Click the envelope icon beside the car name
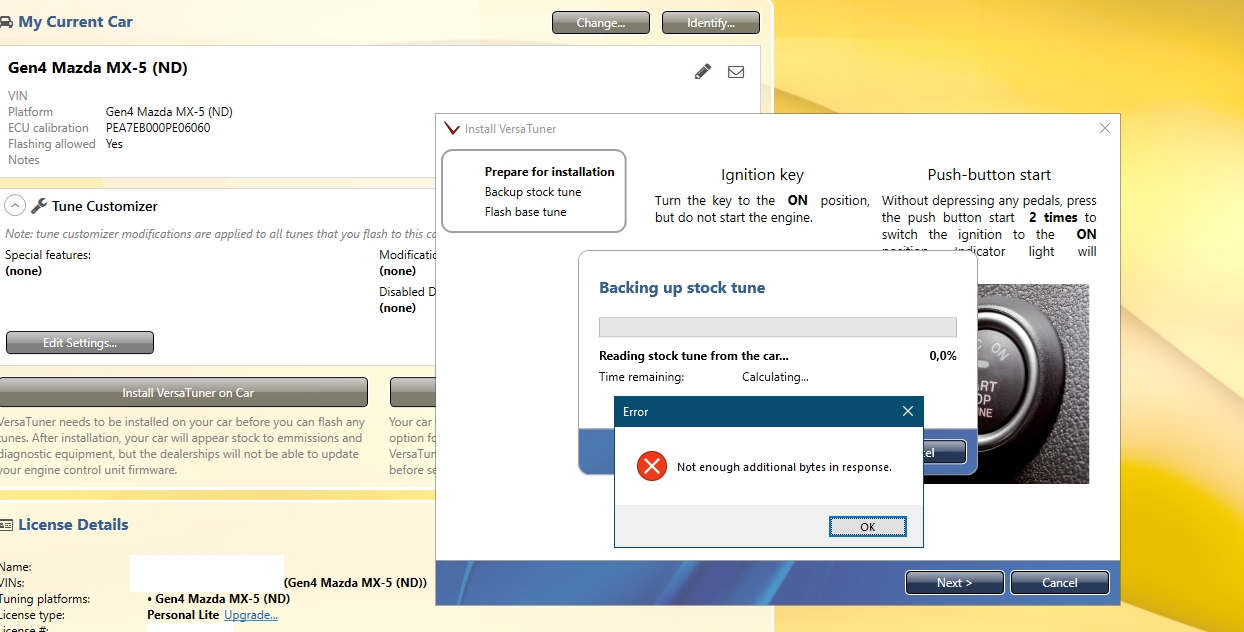Screen dimensions: 1244x632 point(736,72)
